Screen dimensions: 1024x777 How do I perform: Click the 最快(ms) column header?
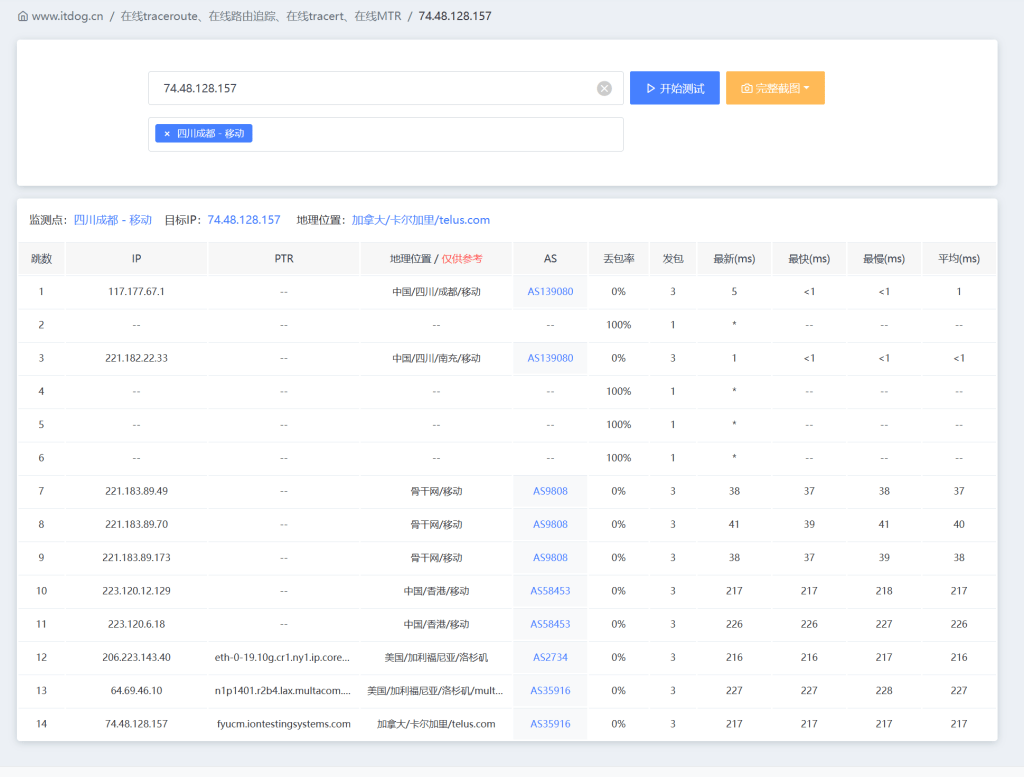pos(809,259)
